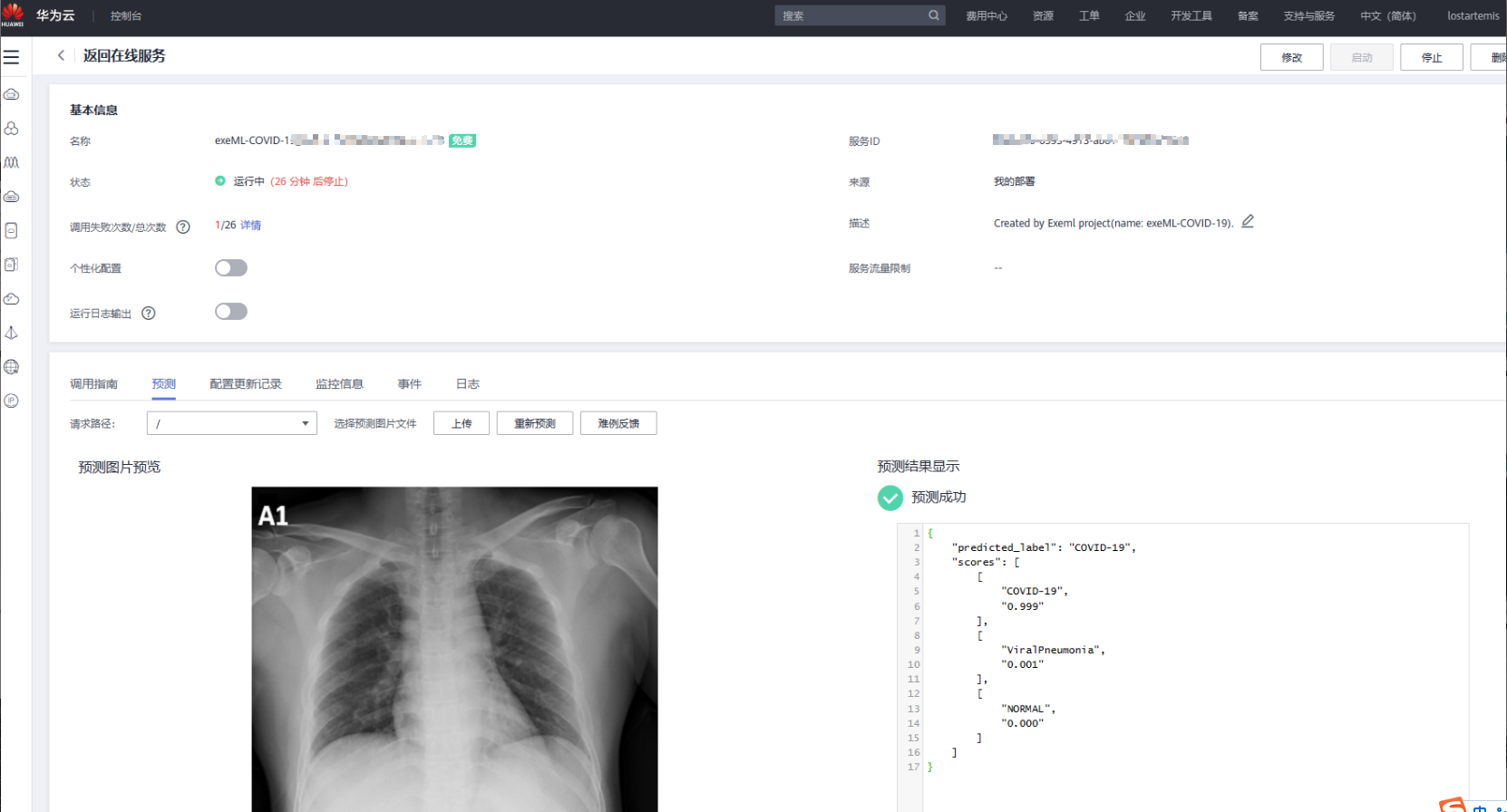Click the description text 'Created by Exeml project'
This screenshot has height=812, width=1507.
click(x=1113, y=223)
